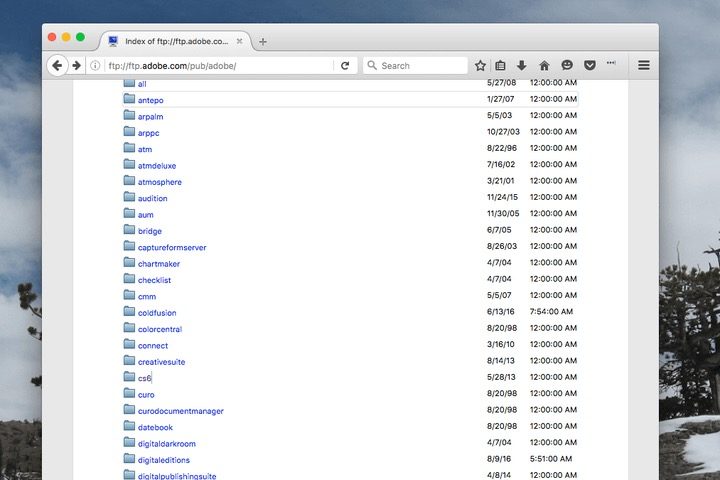Bookmark this page with the star icon
This screenshot has height=480, width=720.
pyautogui.click(x=480, y=65)
